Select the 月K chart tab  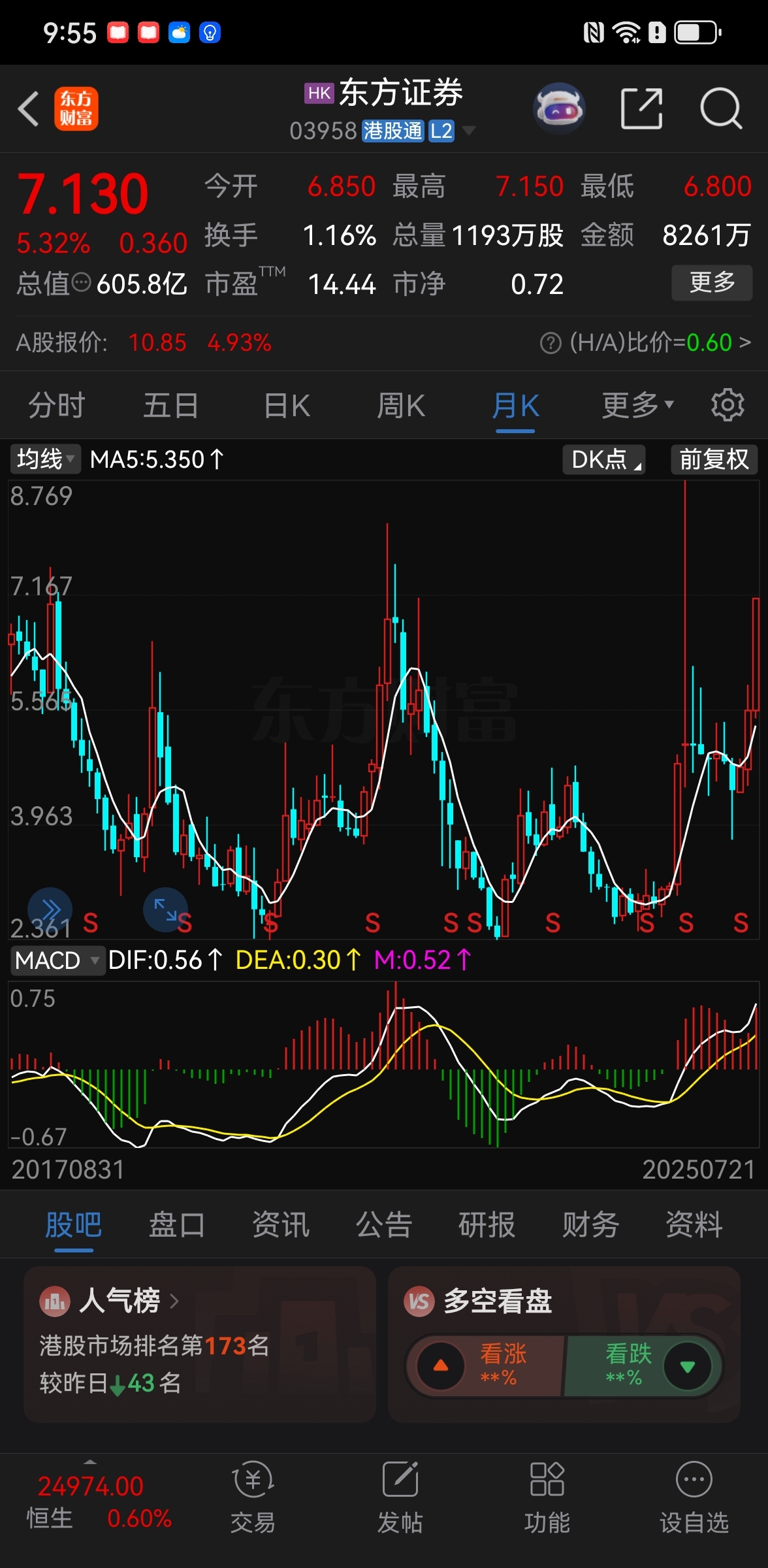pyautogui.click(x=515, y=405)
